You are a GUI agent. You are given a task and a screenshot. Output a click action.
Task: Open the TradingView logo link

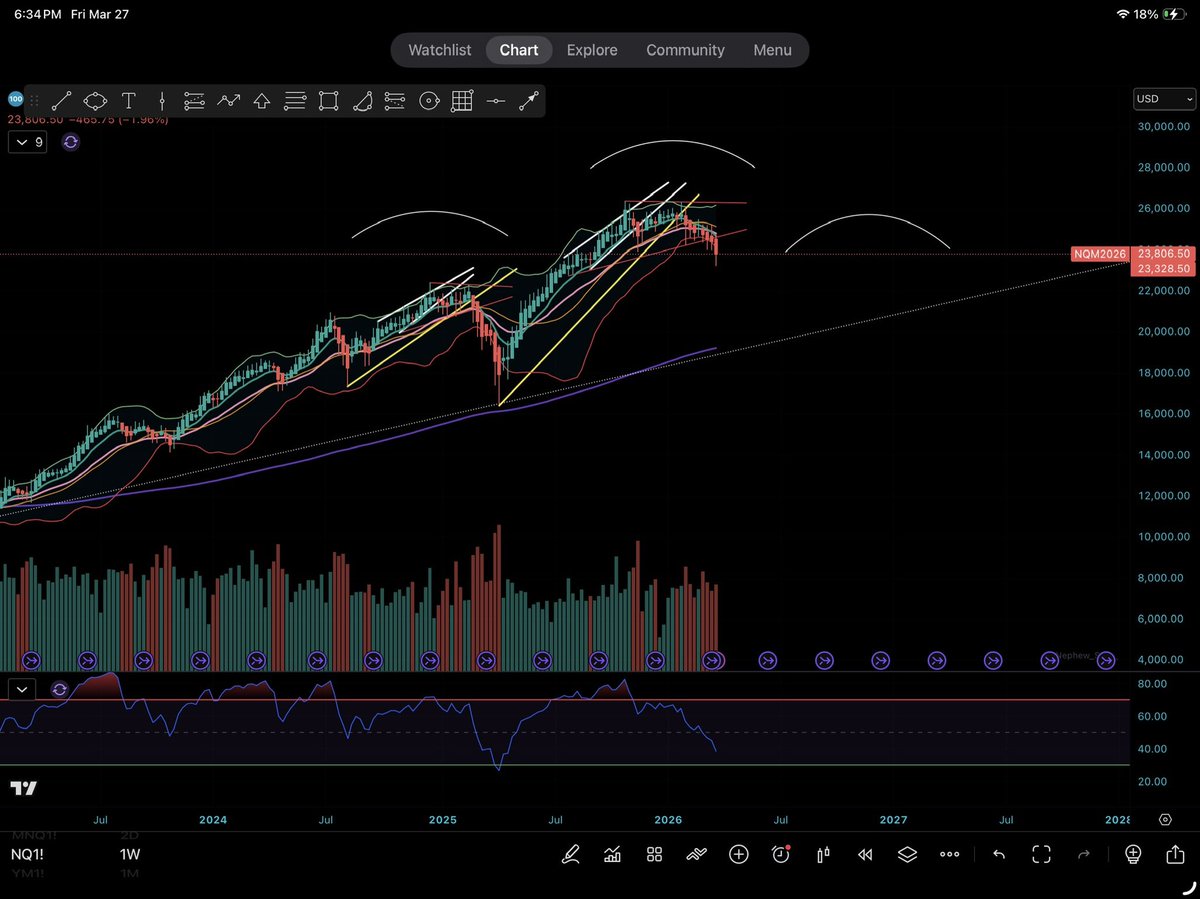[23, 788]
